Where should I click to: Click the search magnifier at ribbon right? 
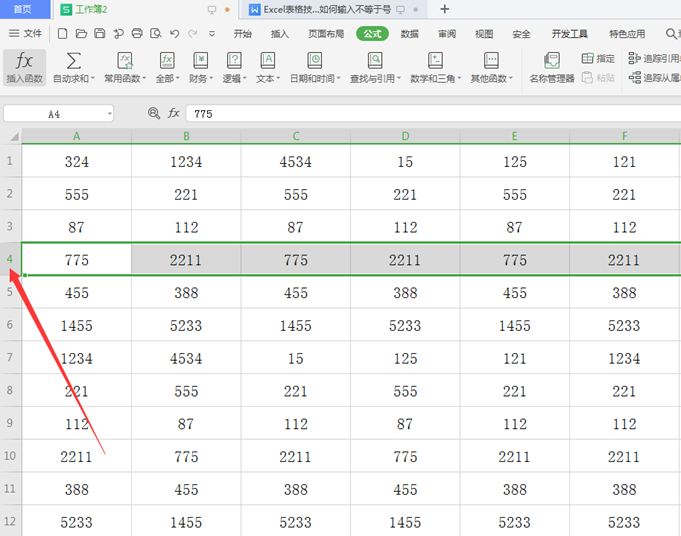click(x=671, y=33)
